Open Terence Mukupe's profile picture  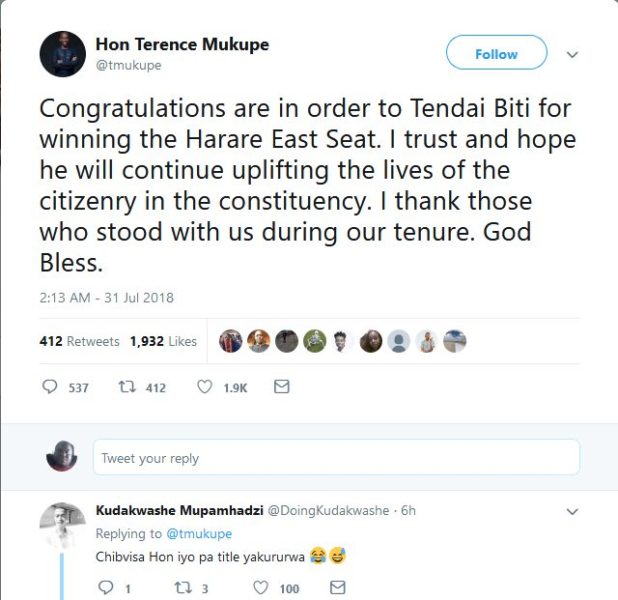click(x=62, y=54)
